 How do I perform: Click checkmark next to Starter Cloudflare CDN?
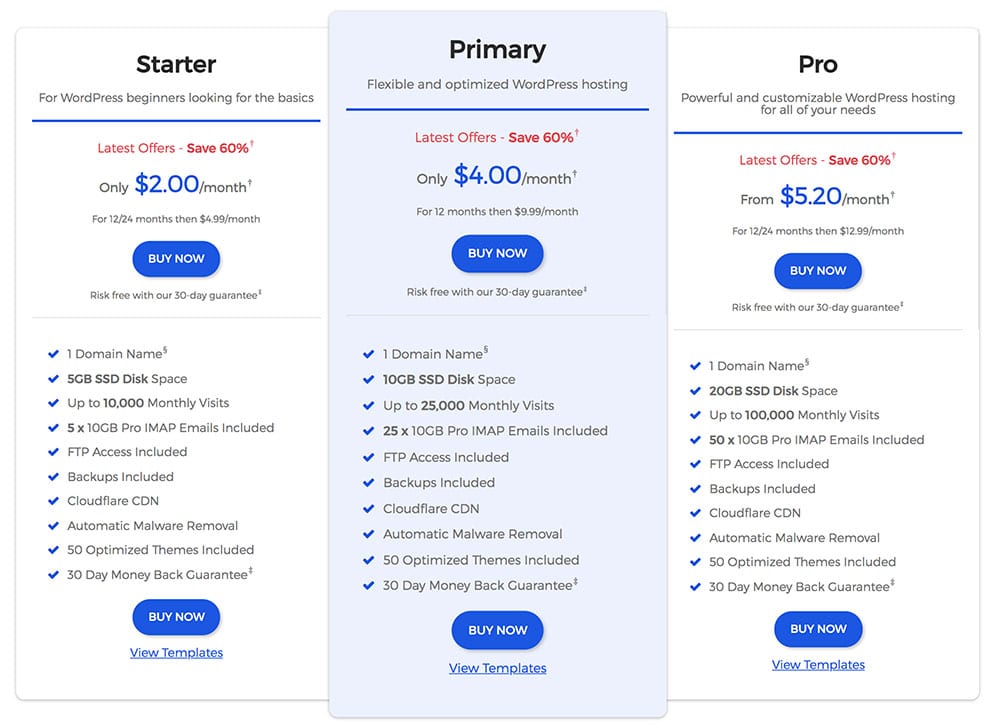pyautogui.click(x=54, y=501)
